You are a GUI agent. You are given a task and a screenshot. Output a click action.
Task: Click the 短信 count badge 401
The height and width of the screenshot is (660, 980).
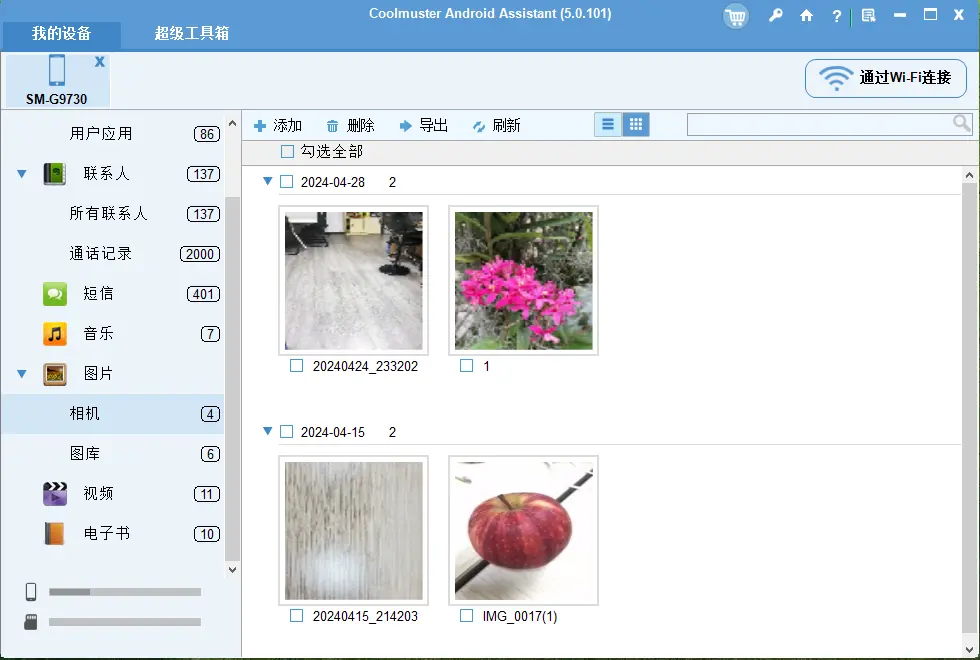pos(204,294)
